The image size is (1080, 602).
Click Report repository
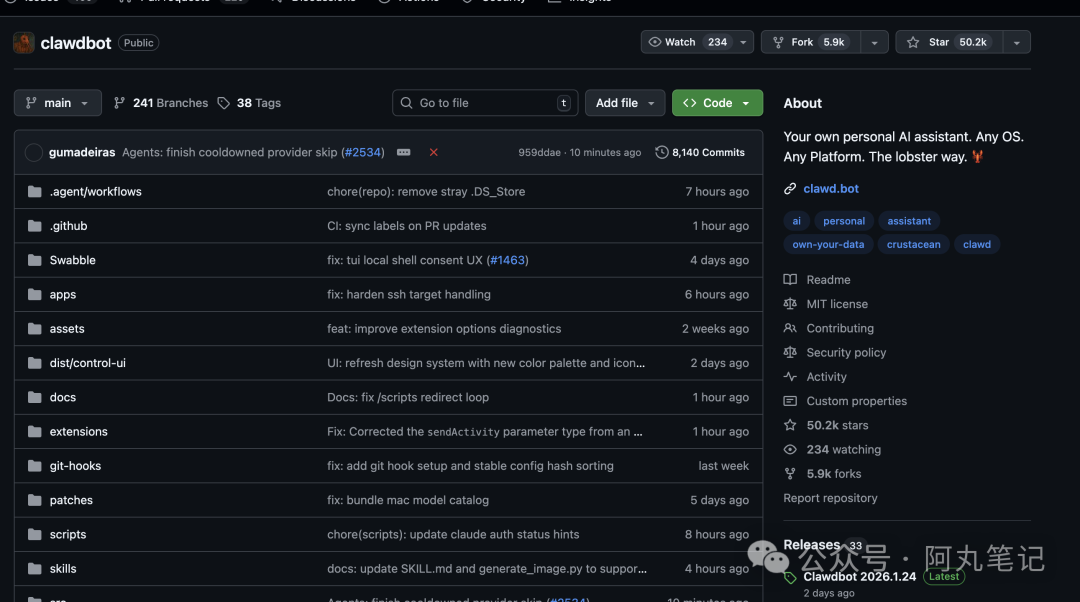click(x=830, y=498)
